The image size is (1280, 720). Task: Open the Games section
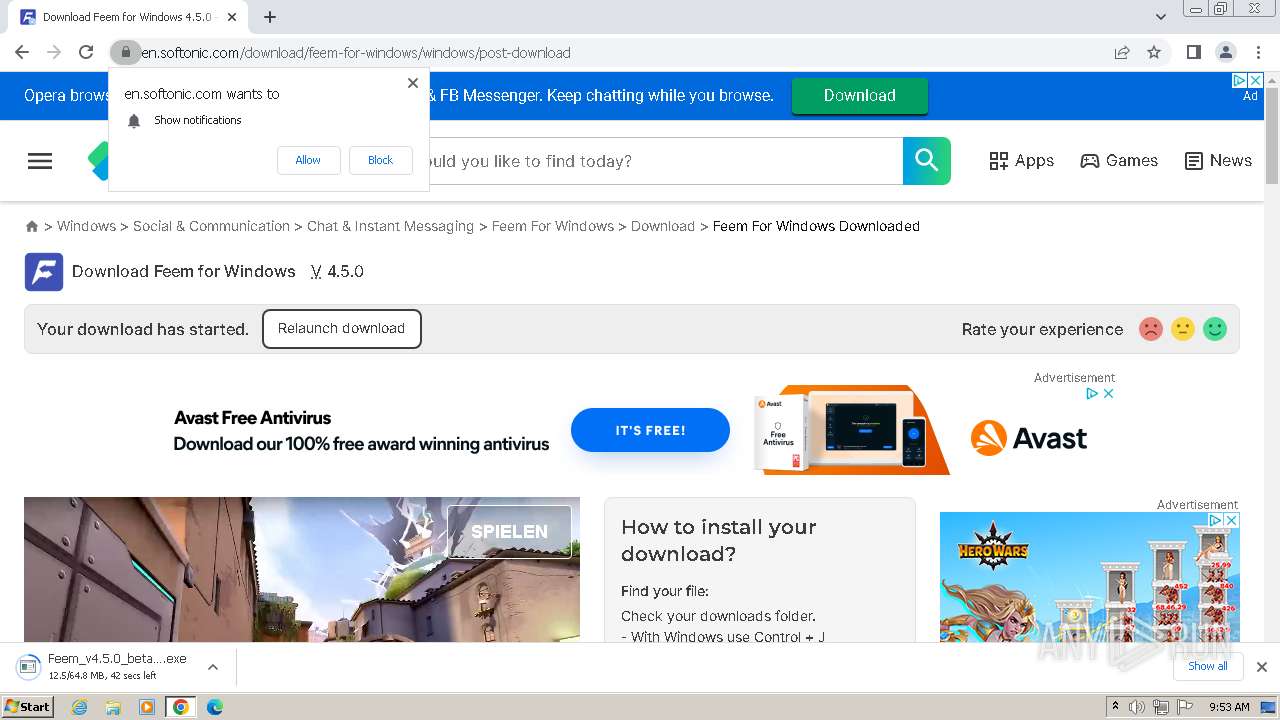[1119, 161]
